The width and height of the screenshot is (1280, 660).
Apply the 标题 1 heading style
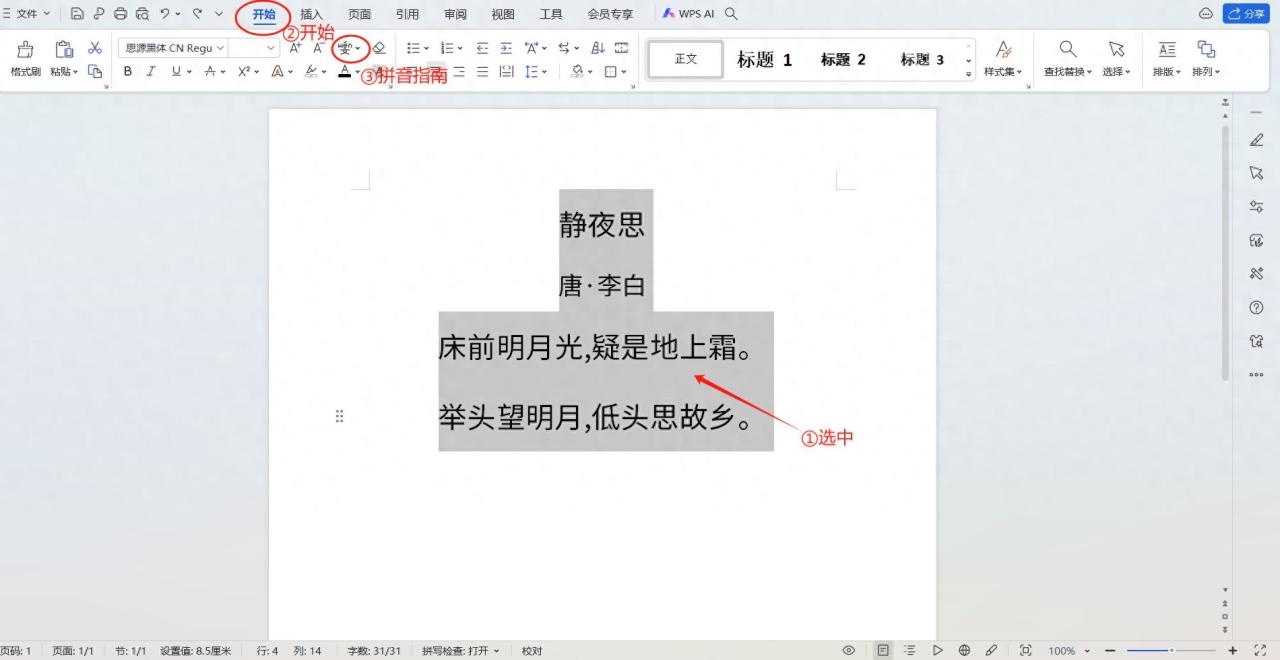[x=765, y=60]
